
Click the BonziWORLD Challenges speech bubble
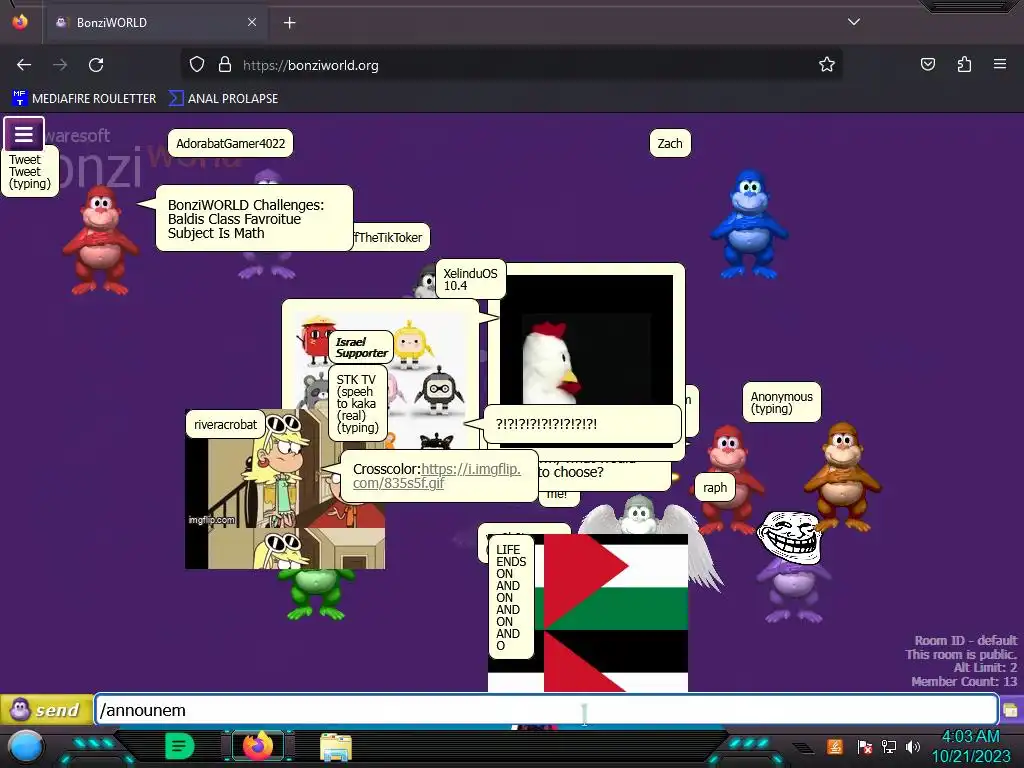[255, 219]
